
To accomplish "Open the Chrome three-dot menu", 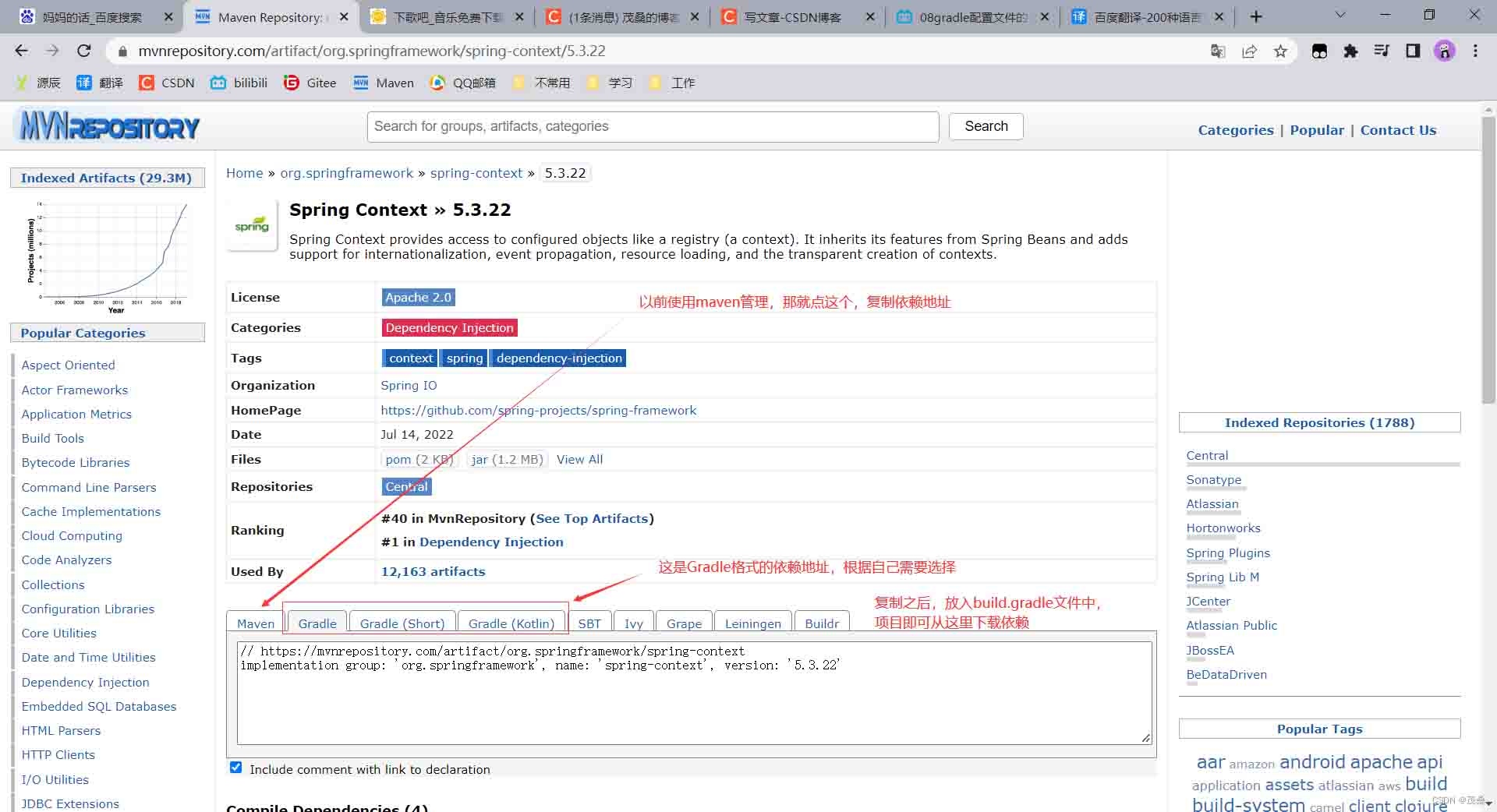I will pyautogui.click(x=1475, y=51).
